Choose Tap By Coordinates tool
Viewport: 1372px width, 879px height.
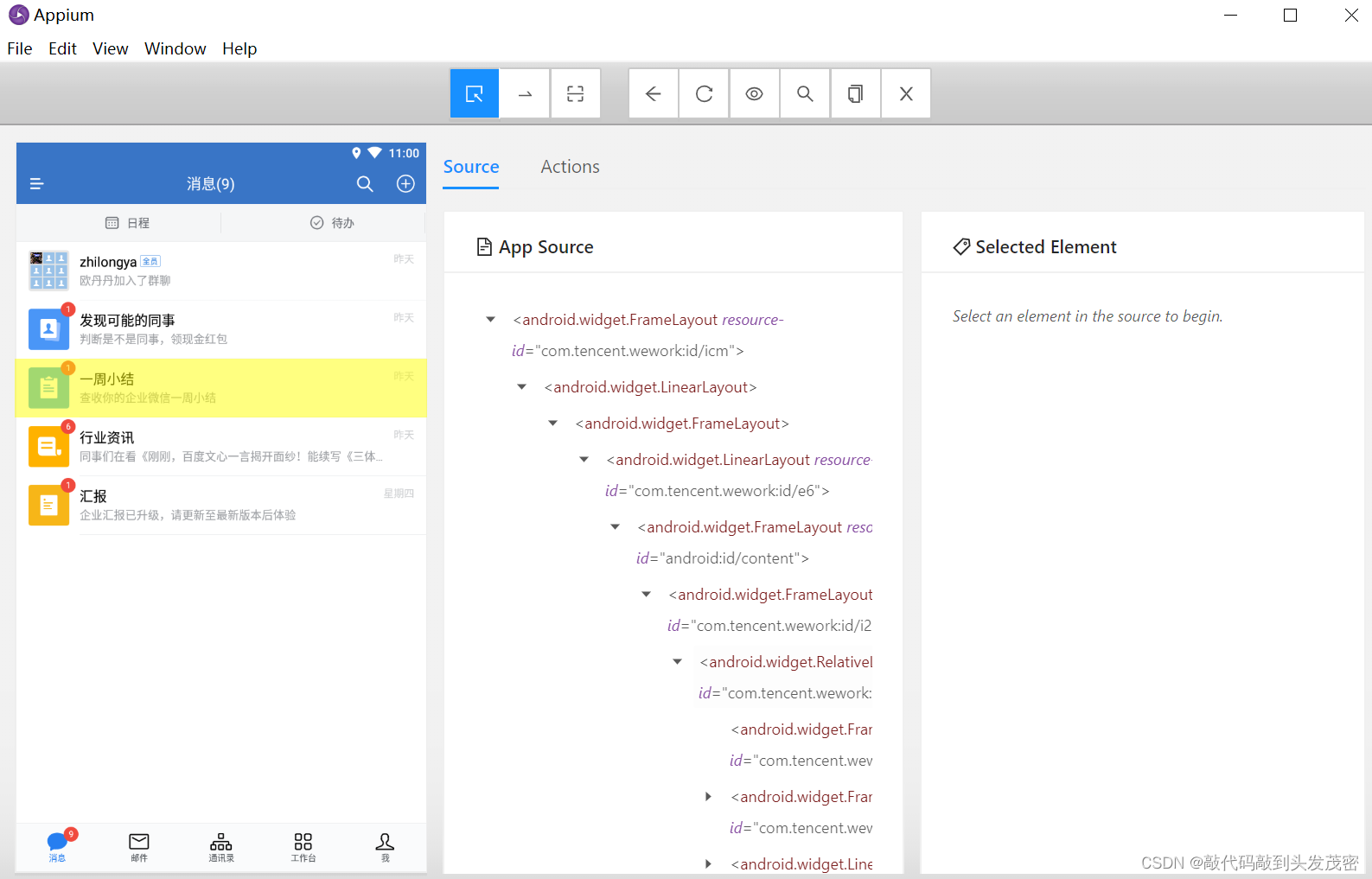pyautogui.click(x=576, y=93)
